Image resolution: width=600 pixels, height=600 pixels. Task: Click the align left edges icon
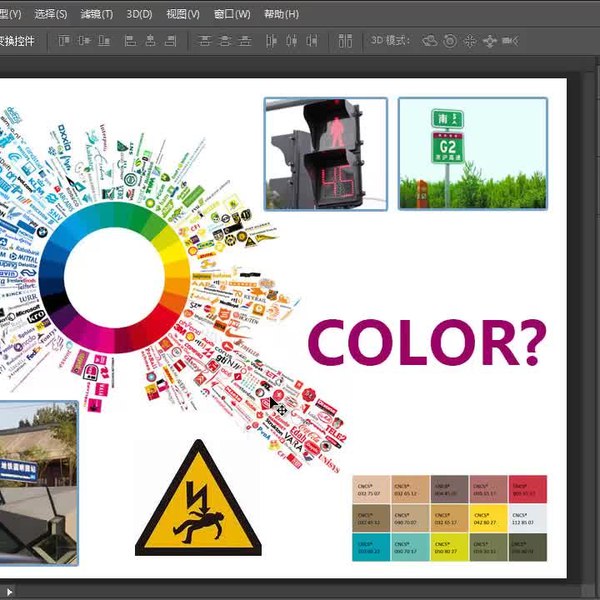pos(129,41)
